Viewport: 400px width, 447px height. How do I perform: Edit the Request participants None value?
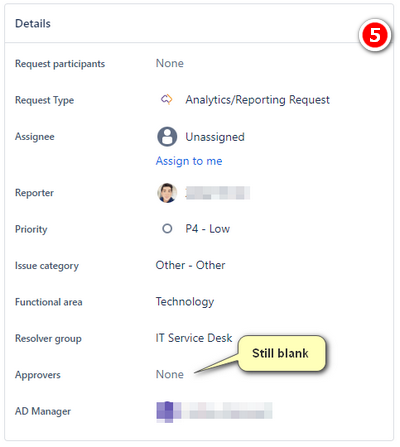(170, 63)
